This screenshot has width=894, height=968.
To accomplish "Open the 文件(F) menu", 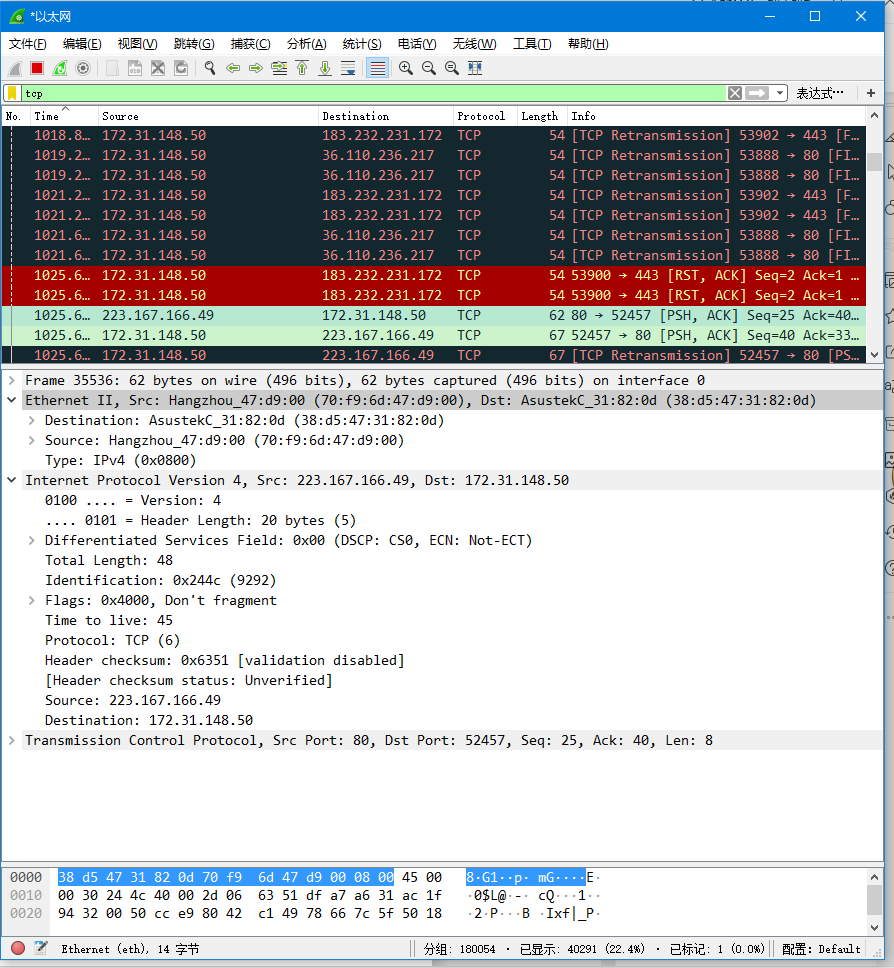I will [27, 44].
